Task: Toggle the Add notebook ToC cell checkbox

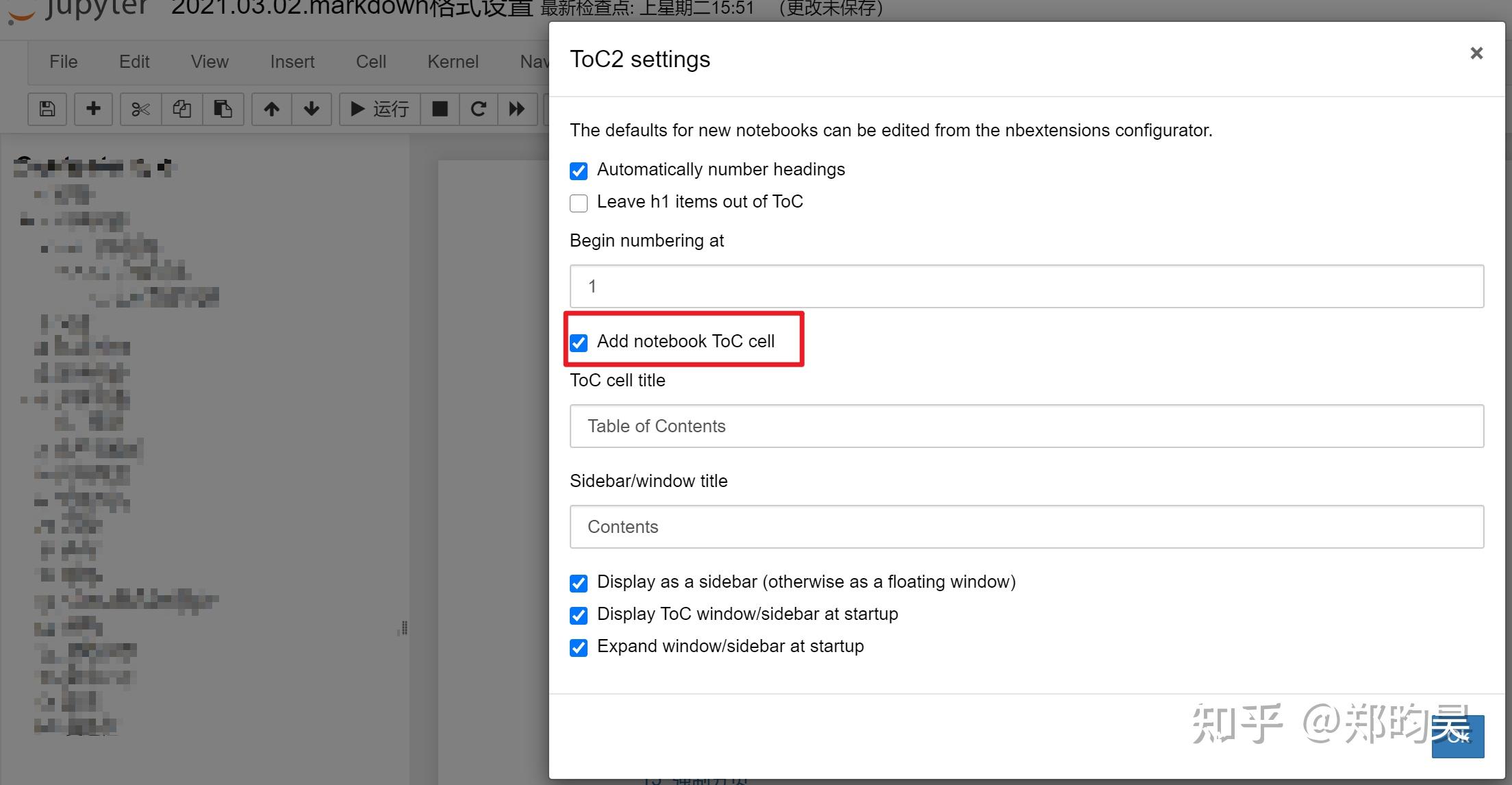Action: pos(579,342)
